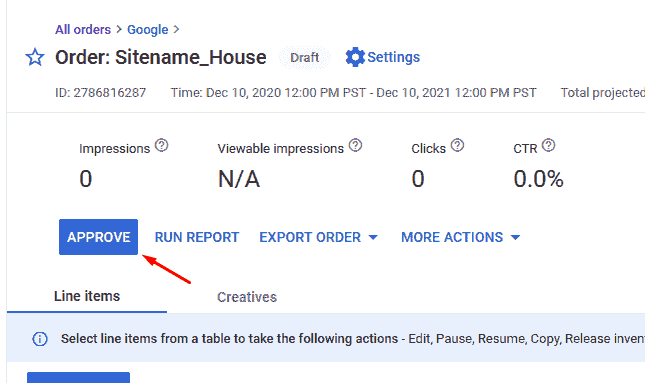Switch to the Creatives tab

coord(247,297)
